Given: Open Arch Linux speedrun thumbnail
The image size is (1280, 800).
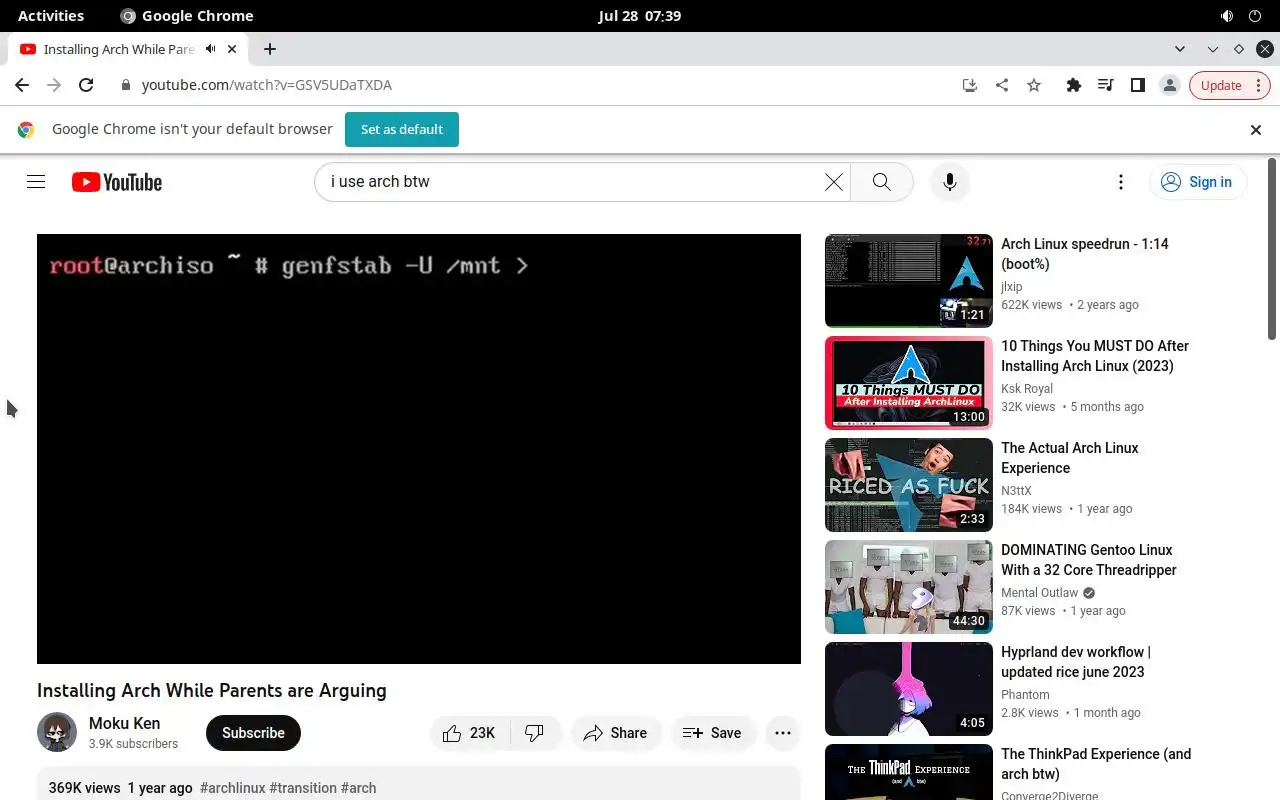Looking at the screenshot, I should coord(909,281).
